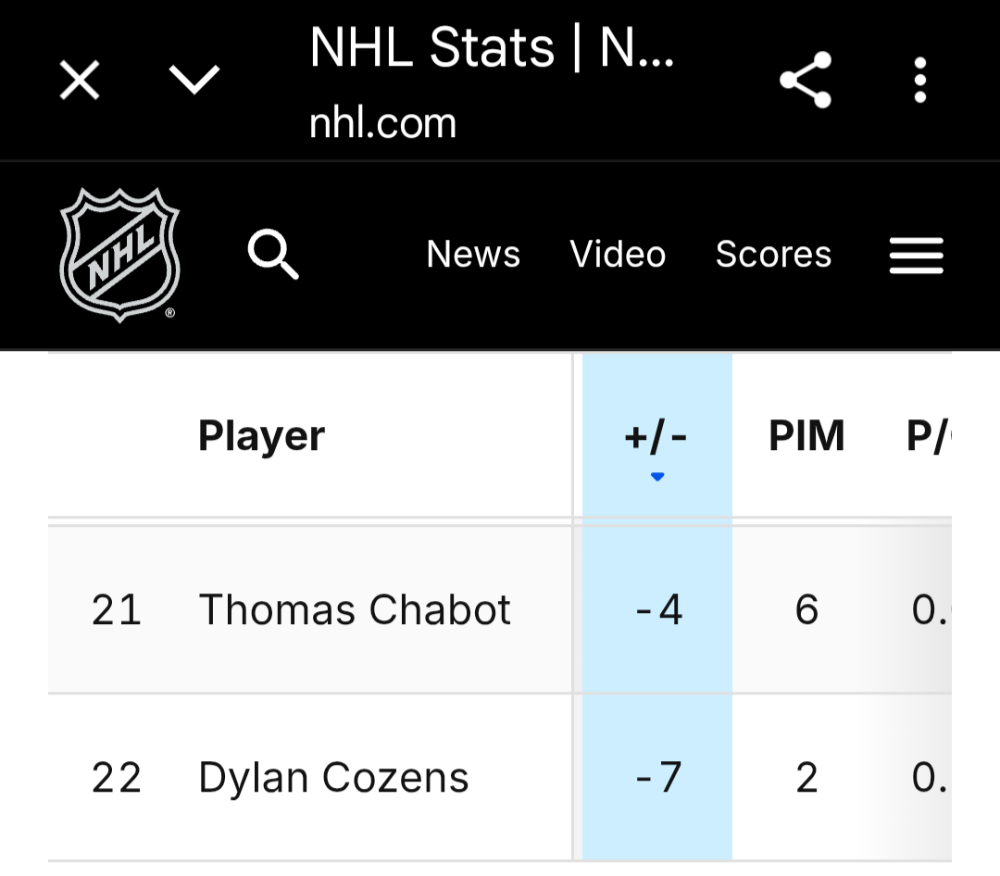Select Dylan Cozens' PIM value 2
The height and width of the screenshot is (876, 1000).
click(x=807, y=778)
